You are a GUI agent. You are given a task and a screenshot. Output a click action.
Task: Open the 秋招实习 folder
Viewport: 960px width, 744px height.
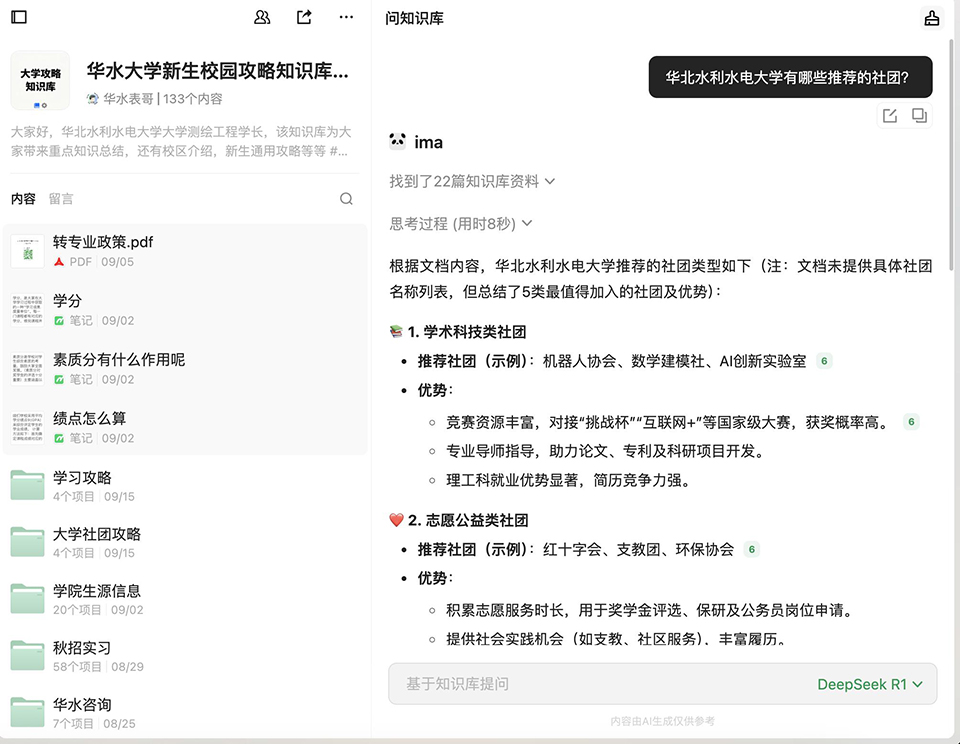click(82, 648)
